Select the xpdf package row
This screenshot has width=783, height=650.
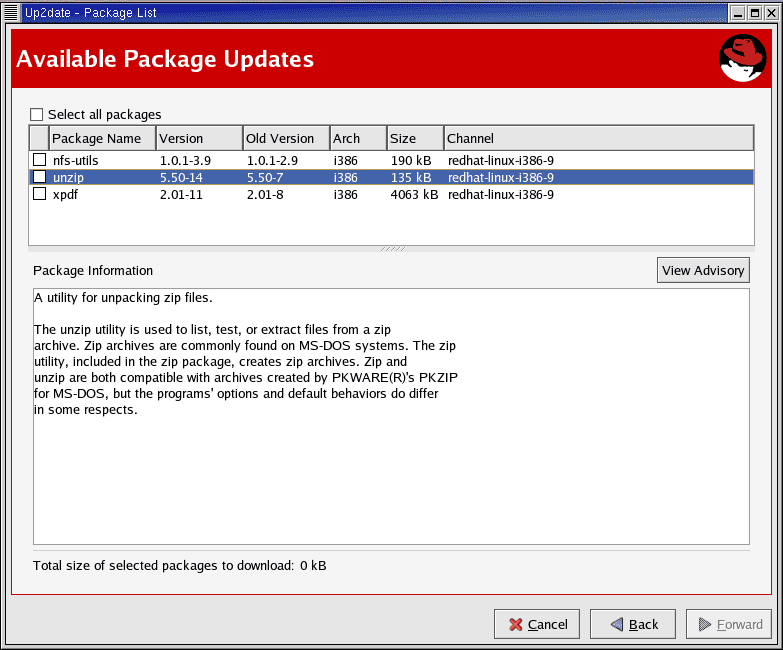(392, 194)
